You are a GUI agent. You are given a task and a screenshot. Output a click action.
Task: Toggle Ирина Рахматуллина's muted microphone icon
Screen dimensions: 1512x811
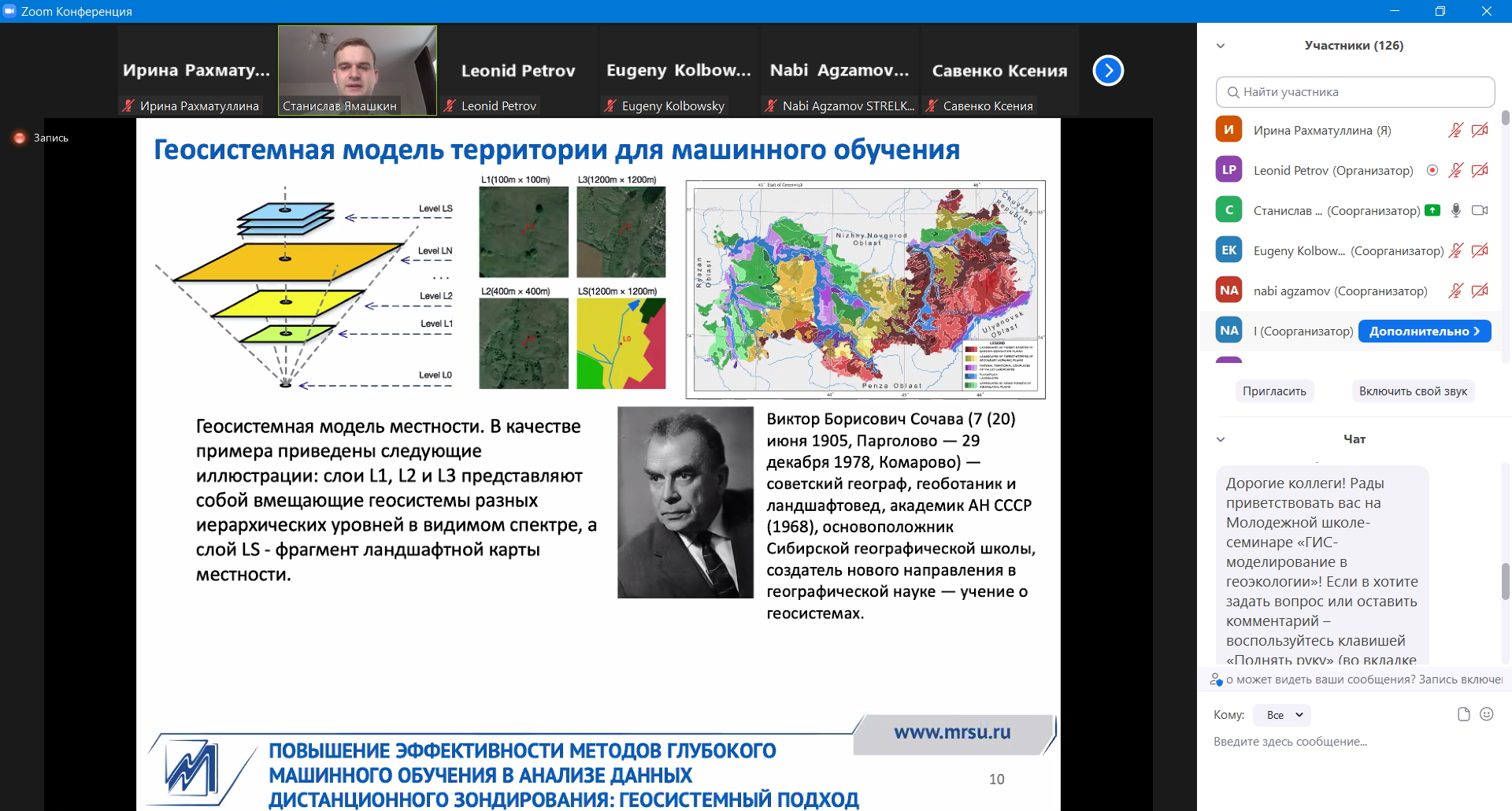click(1455, 130)
